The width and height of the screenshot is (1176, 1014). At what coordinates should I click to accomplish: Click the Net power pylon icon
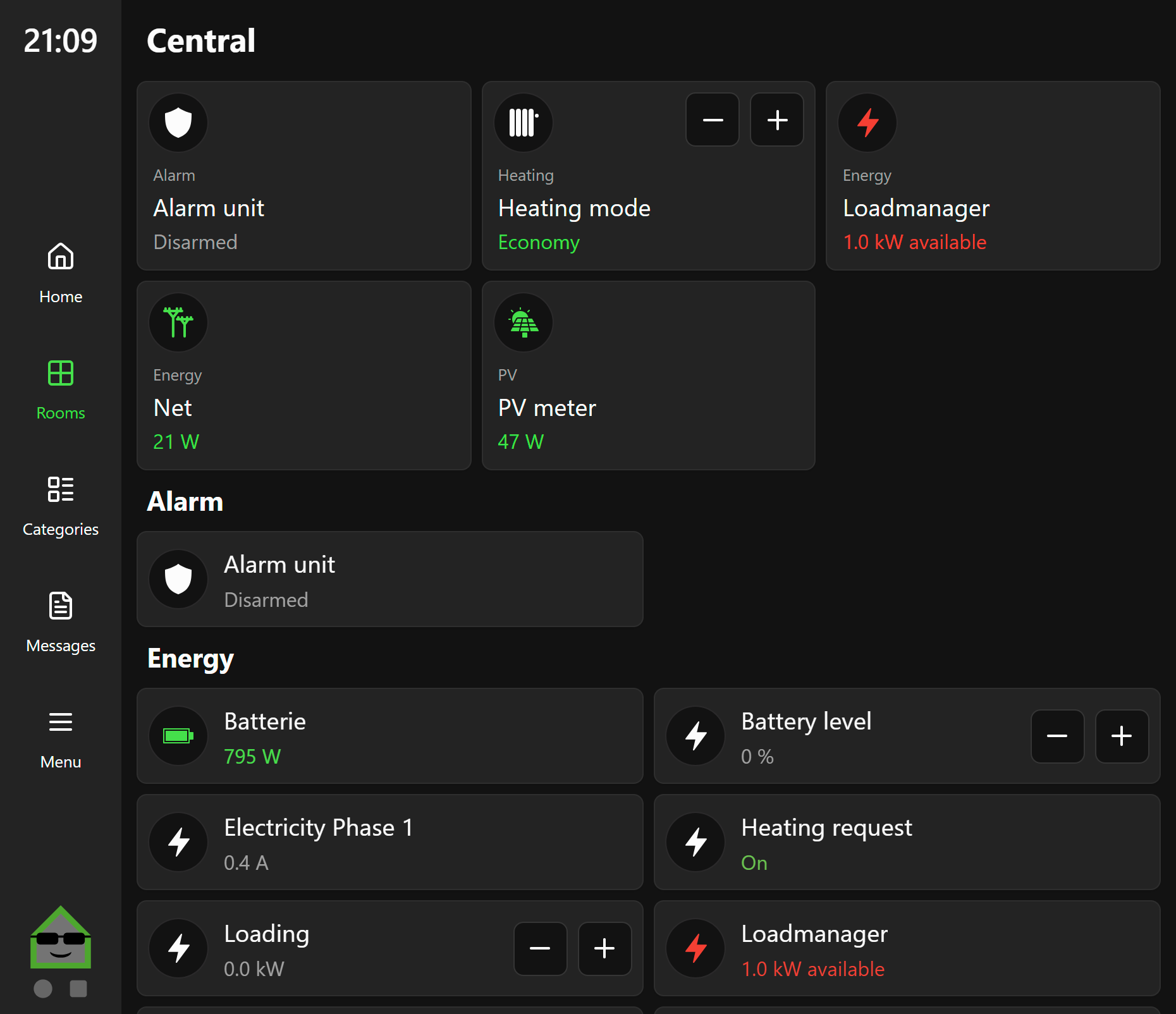178,322
